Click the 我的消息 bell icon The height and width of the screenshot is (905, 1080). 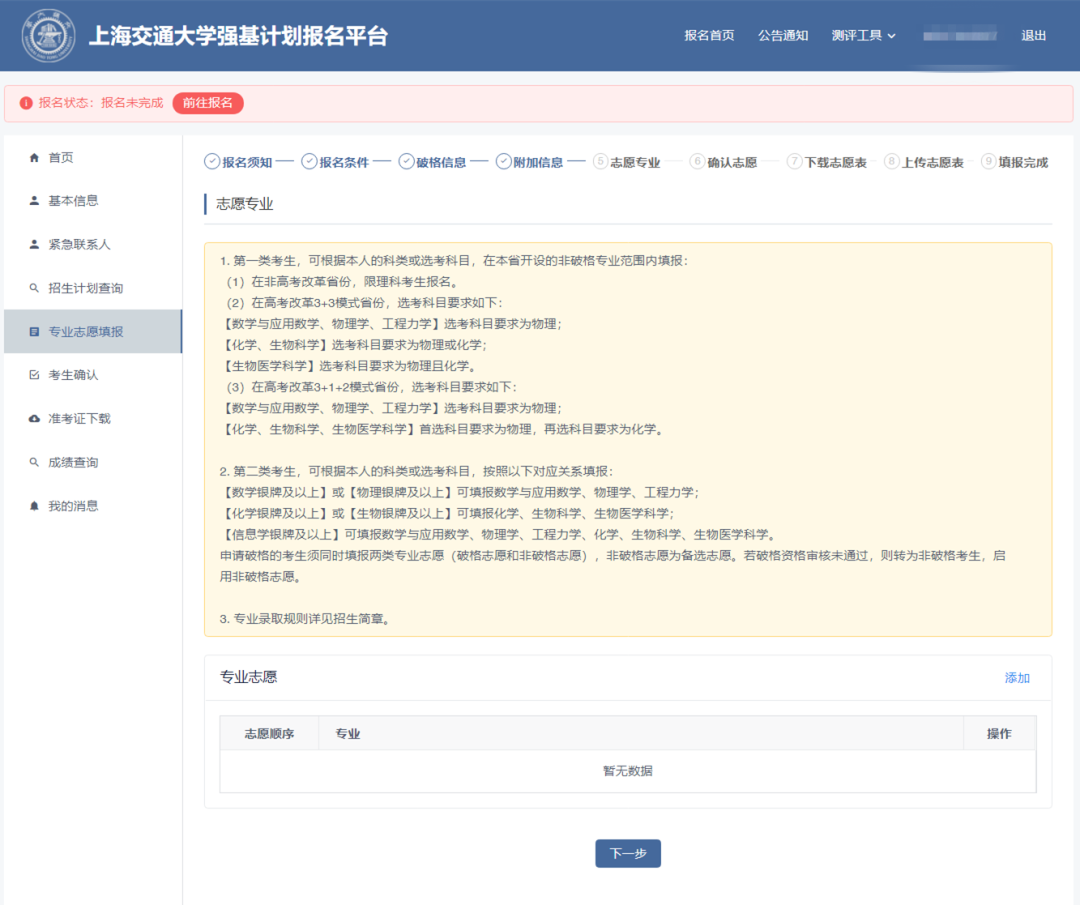click(x=35, y=506)
